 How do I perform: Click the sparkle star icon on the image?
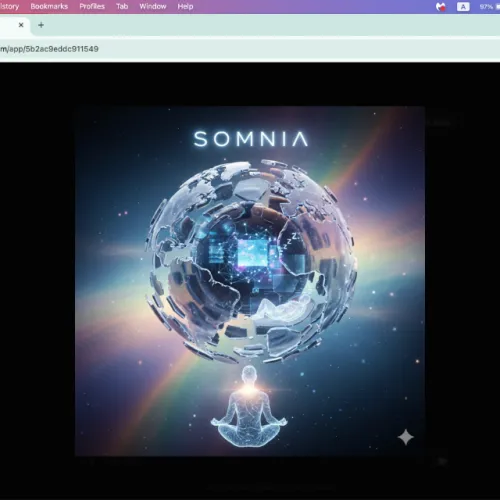(406, 437)
